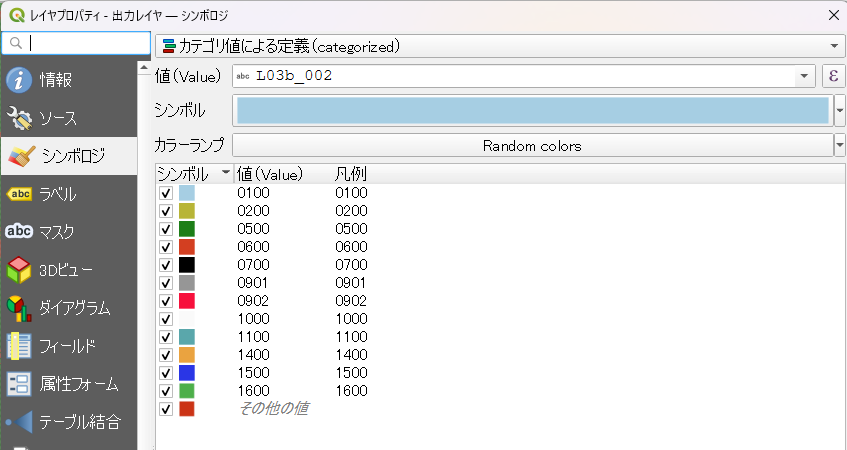Uncheck the 0600 category checkbox

(x=166, y=247)
